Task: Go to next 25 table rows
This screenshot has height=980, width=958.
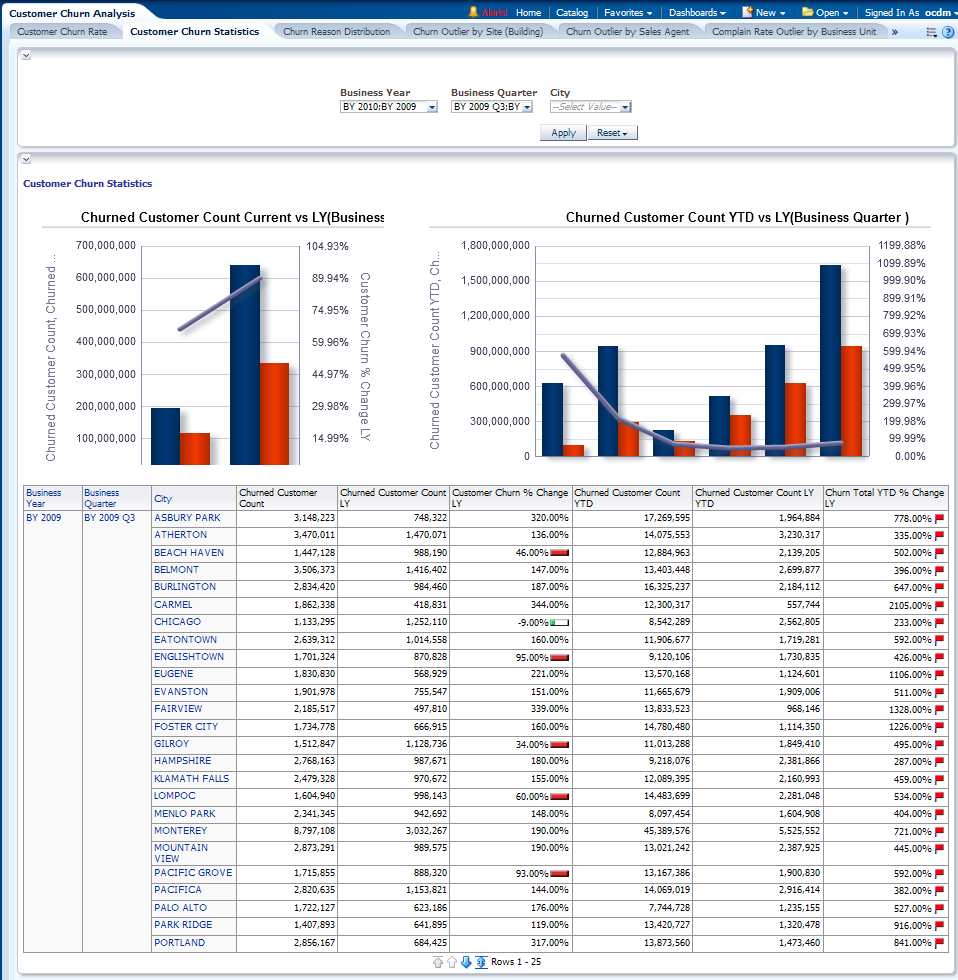Action: 466,962
